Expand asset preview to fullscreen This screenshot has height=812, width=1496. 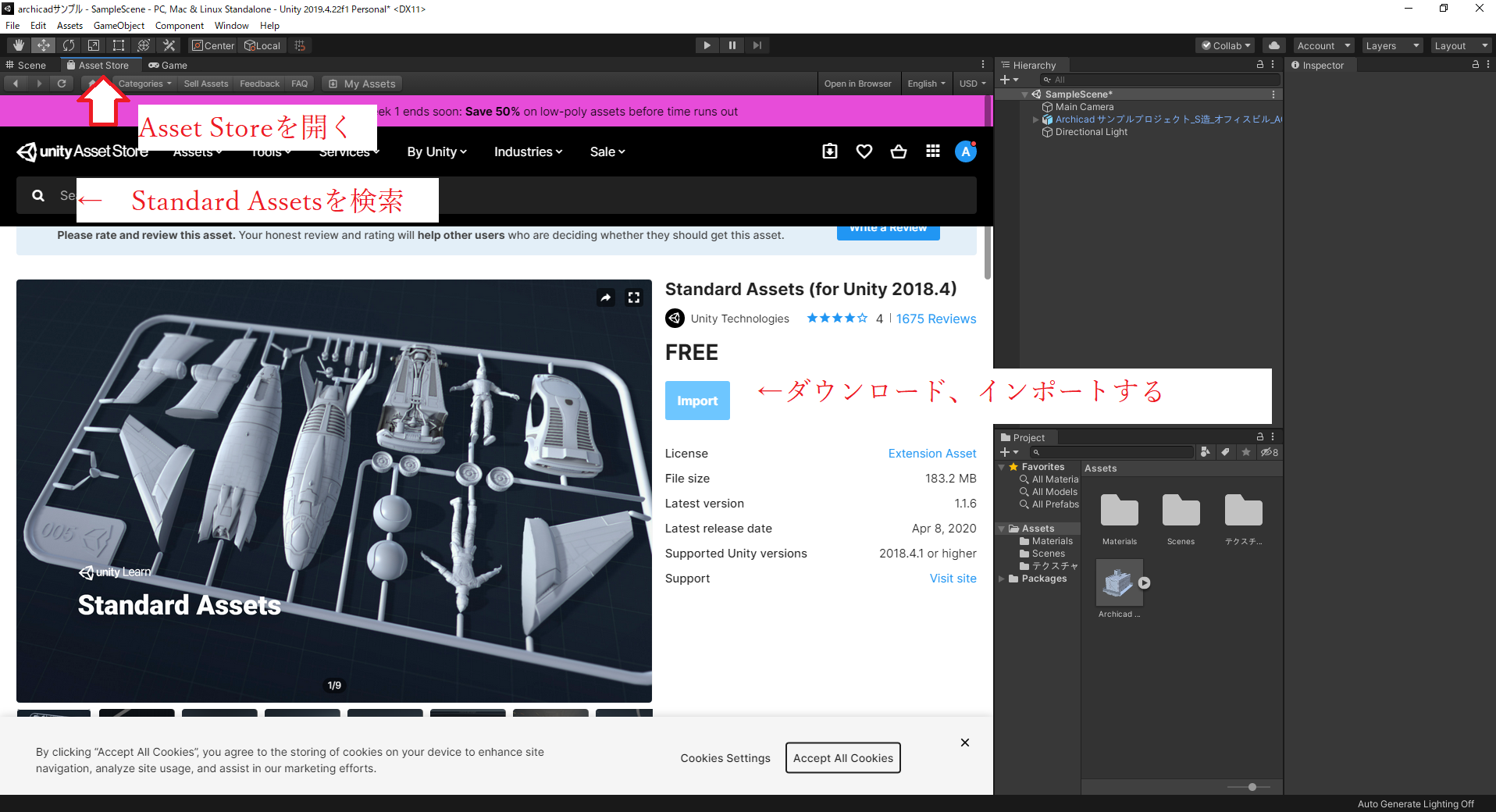click(x=634, y=297)
